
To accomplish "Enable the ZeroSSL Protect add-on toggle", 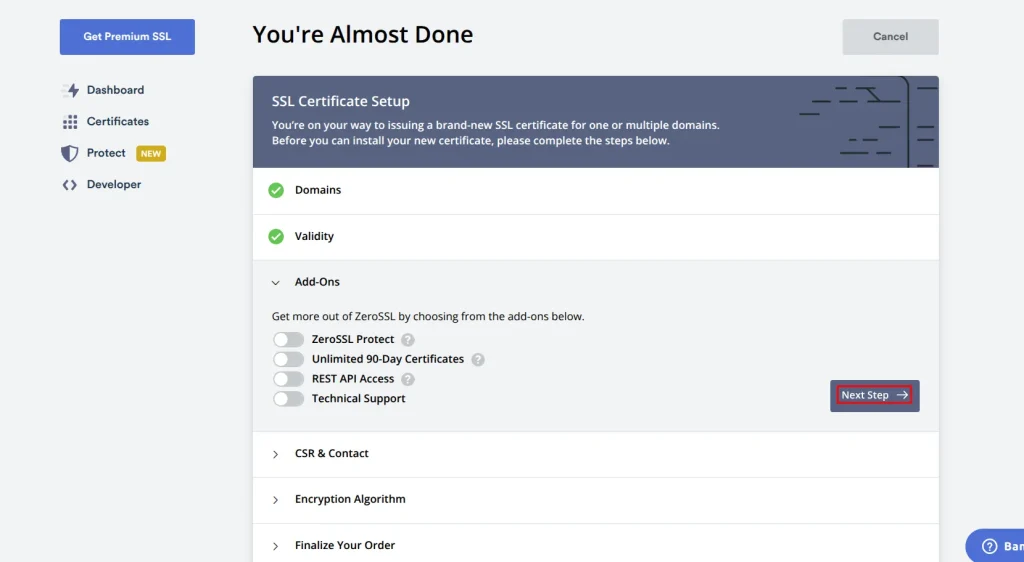I will tap(289, 339).
